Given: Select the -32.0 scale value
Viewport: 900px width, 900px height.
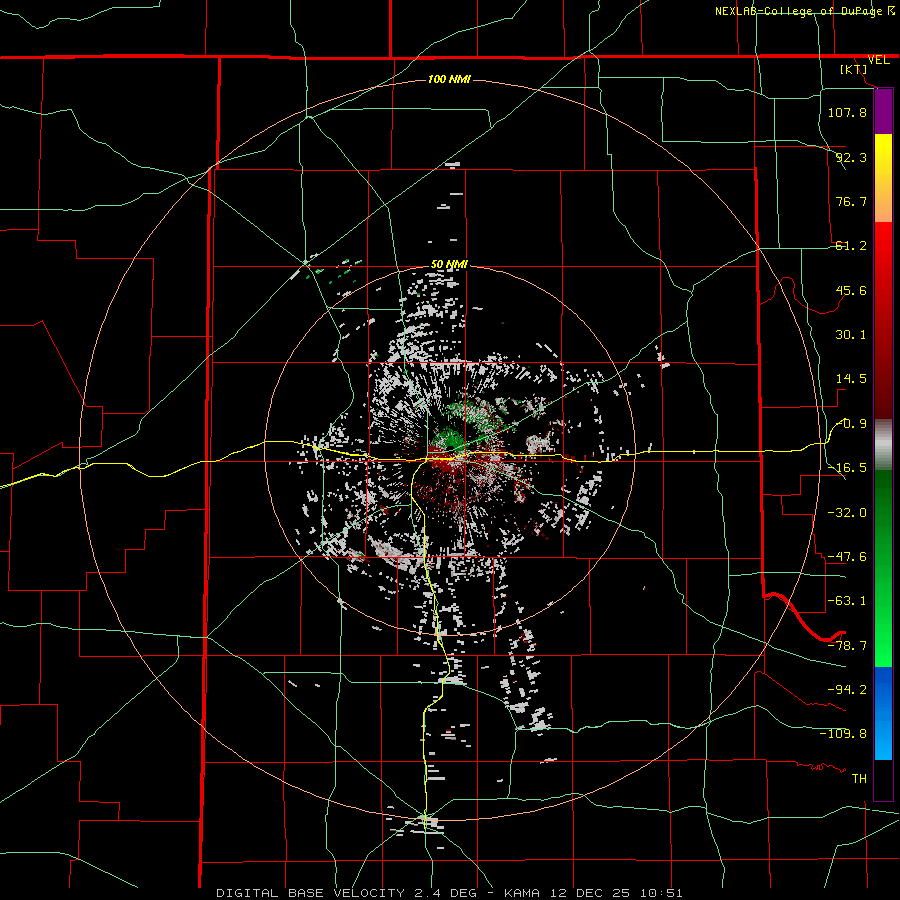Looking at the screenshot, I should tap(847, 513).
